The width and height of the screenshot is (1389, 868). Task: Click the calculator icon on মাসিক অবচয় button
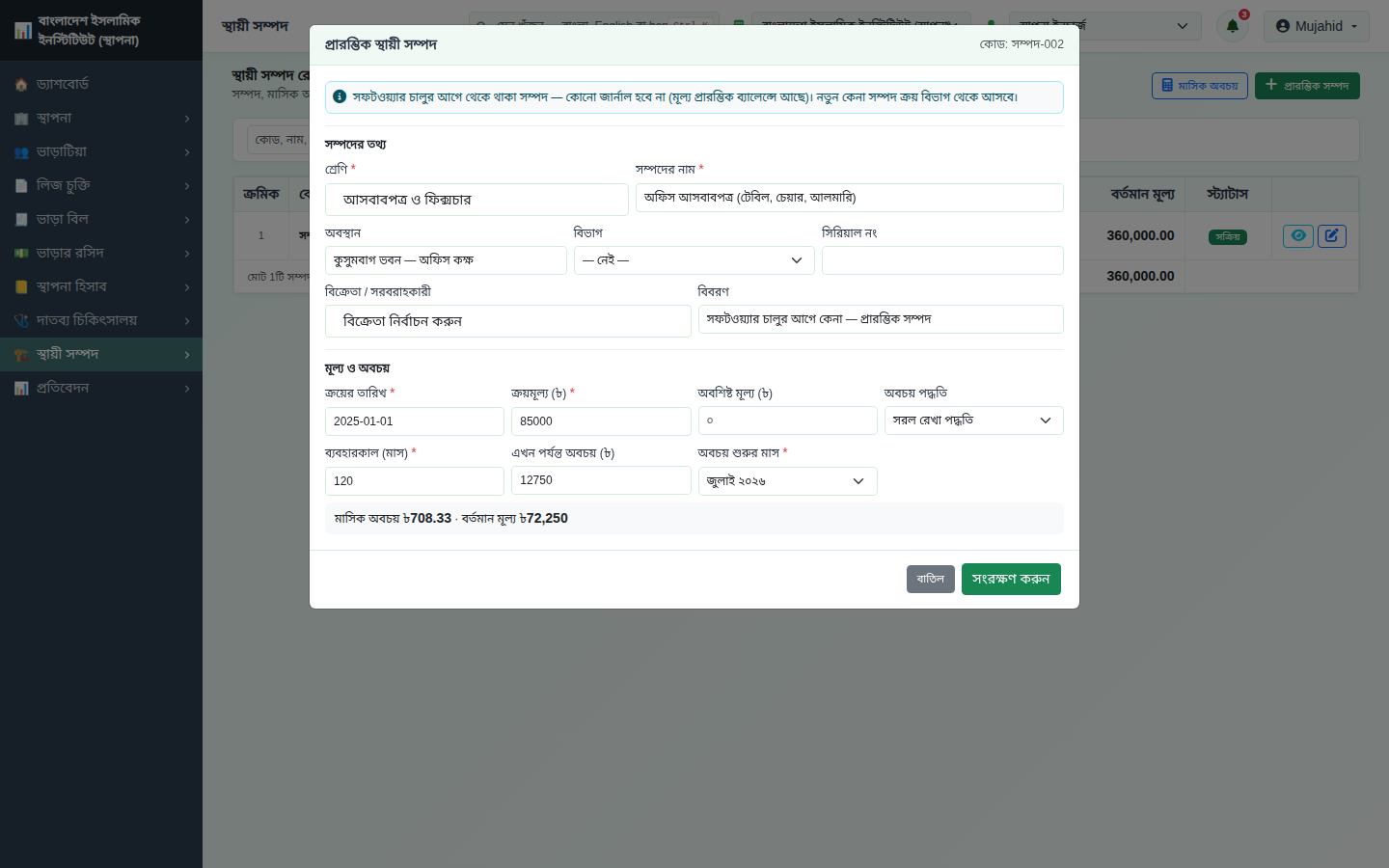tap(1167, 86)
